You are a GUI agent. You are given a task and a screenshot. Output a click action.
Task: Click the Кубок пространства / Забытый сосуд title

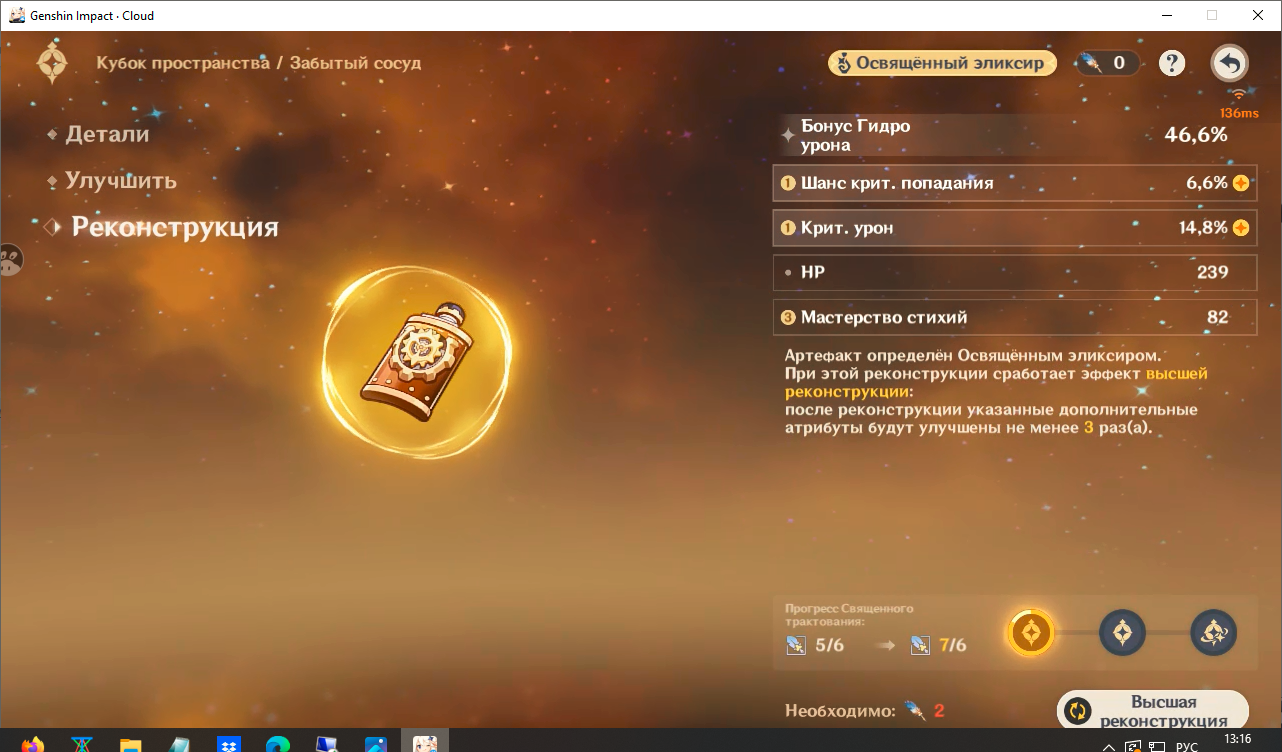coord(259,63)
